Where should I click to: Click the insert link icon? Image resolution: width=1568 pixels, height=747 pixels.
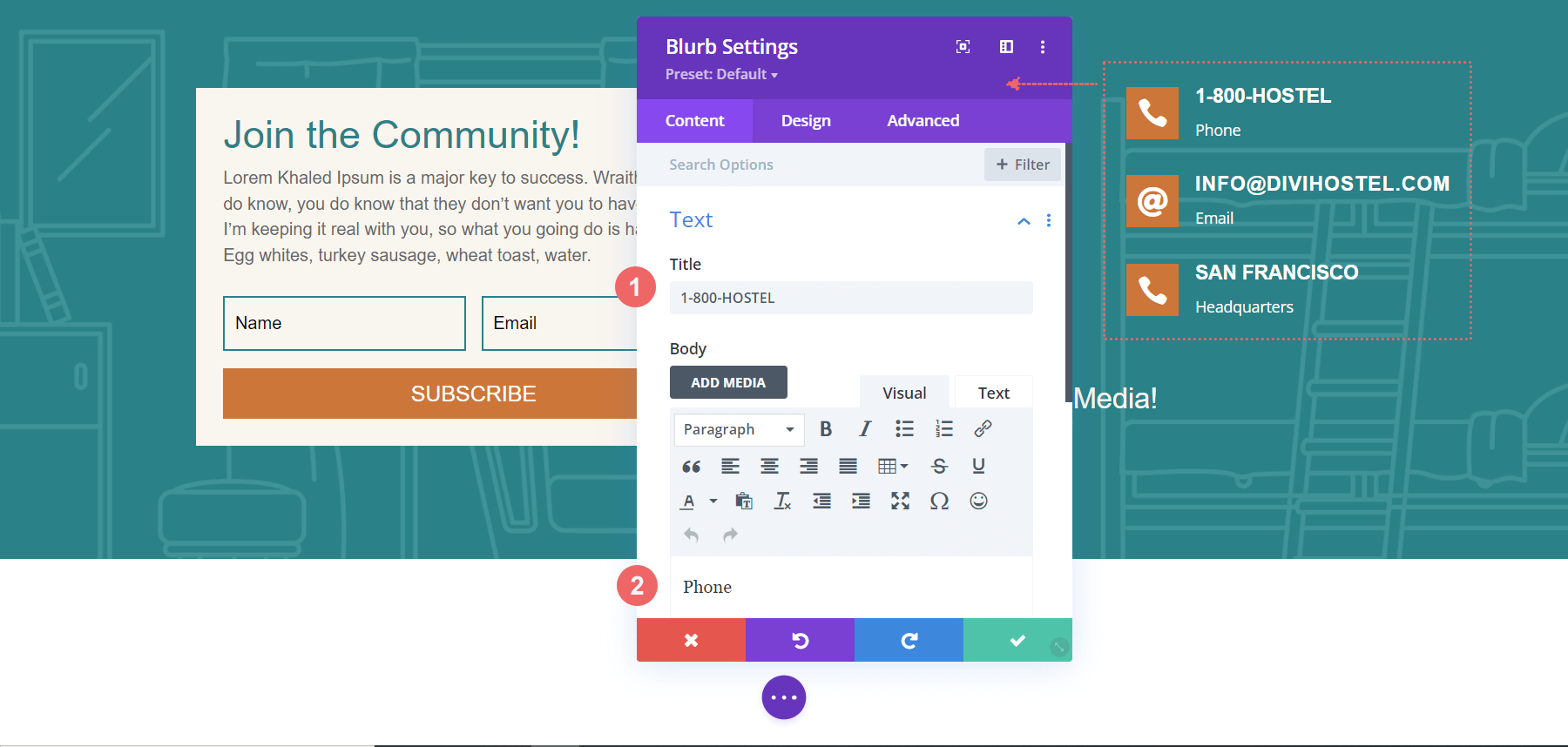983,429
